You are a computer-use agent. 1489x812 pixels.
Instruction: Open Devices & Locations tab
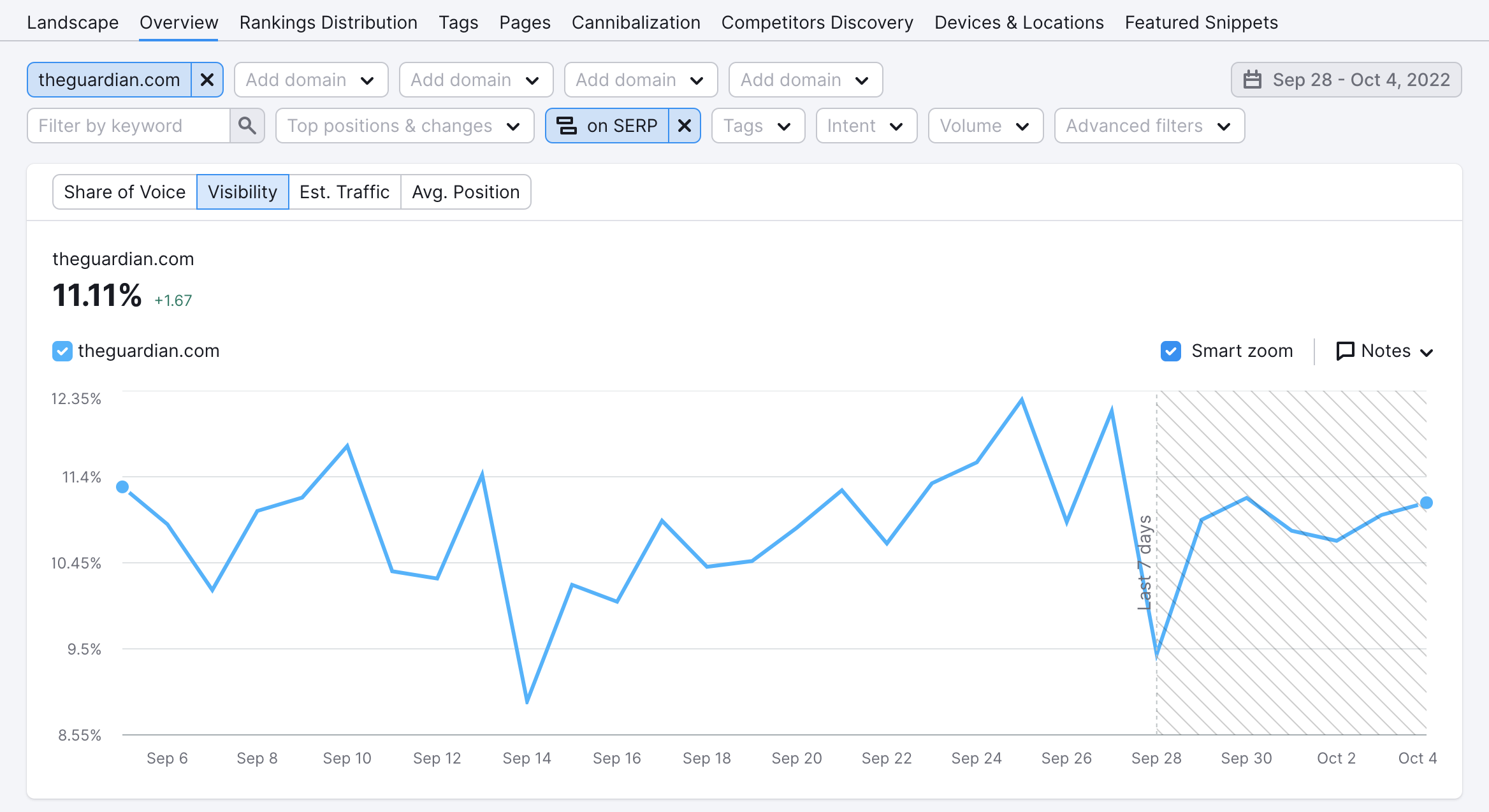coord(1019,22)
